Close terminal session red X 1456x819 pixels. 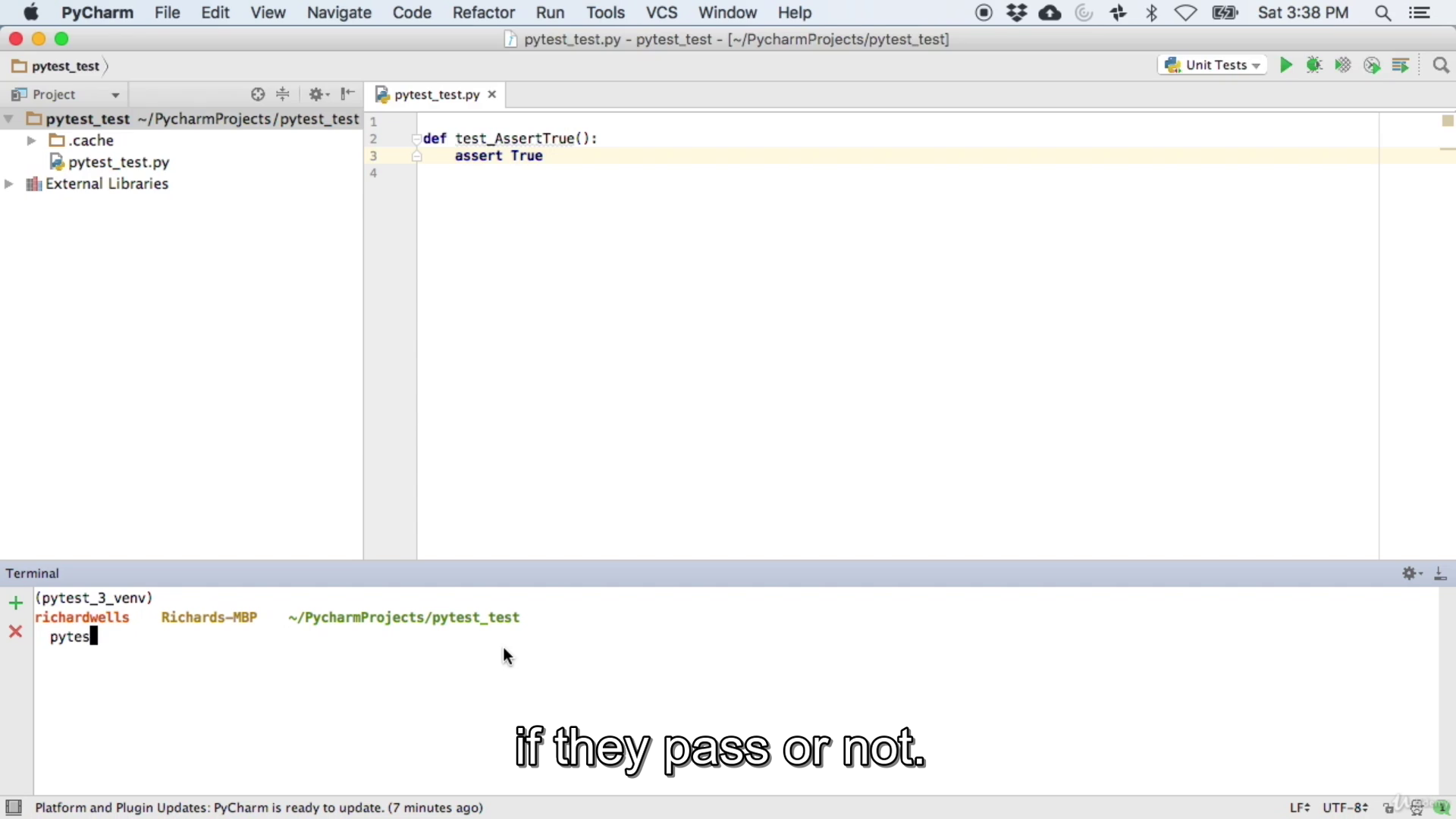pyautogui.click(x=15, y=632)
